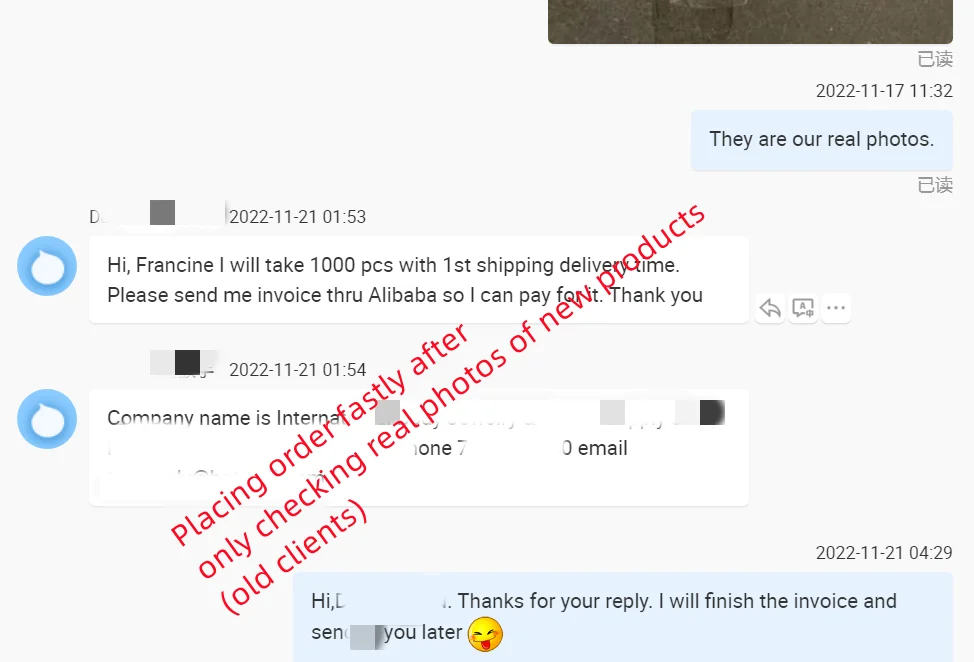Select the "Company name is Internat" message bubble

click(x=419, y=447)
